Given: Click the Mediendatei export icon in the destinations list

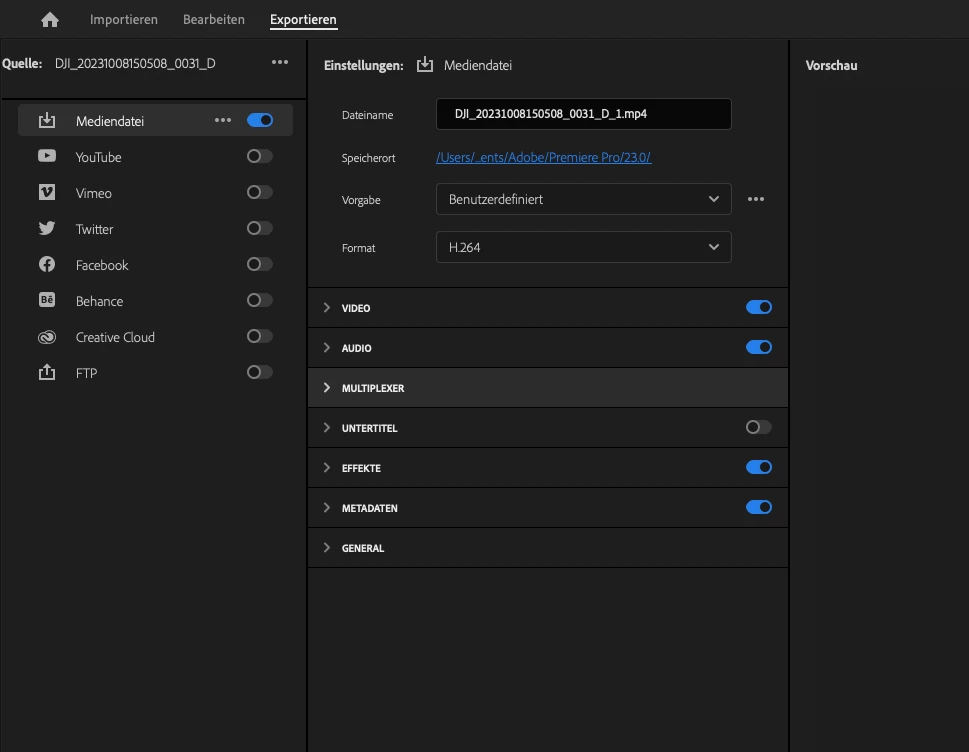Looking at the screenshot, I should point(47,120).
